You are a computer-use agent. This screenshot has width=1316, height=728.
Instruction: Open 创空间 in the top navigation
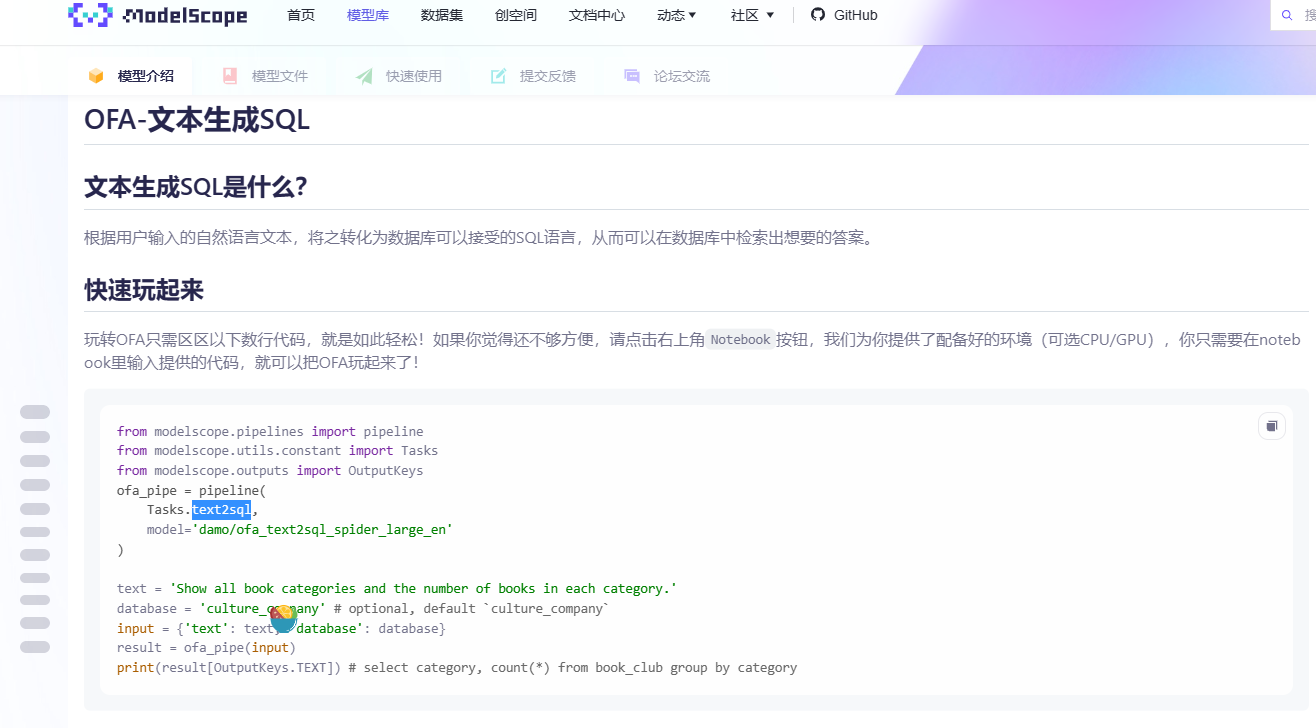(516, 15)
